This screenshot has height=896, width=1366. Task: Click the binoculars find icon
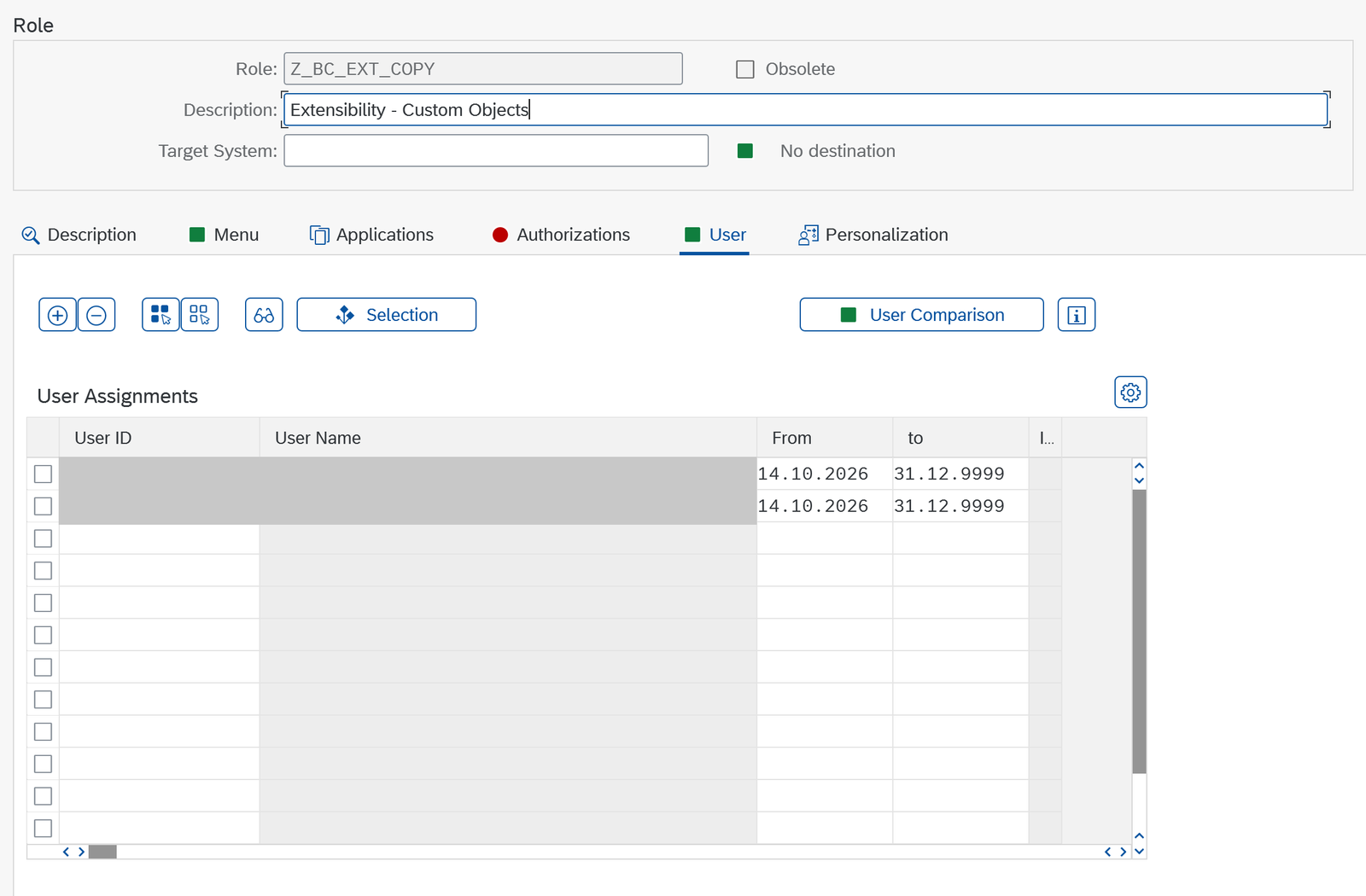pos(264,315)
